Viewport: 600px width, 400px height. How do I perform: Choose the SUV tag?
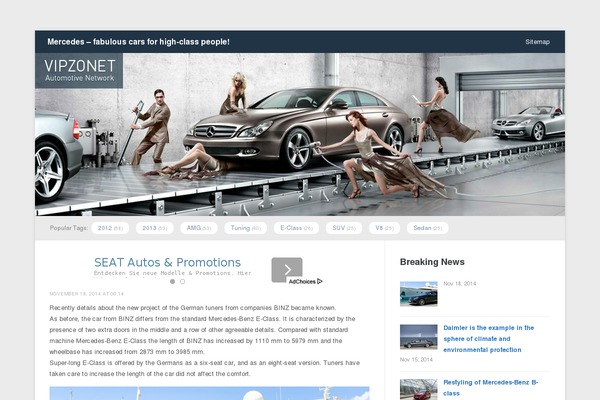[x=344, y=228]
